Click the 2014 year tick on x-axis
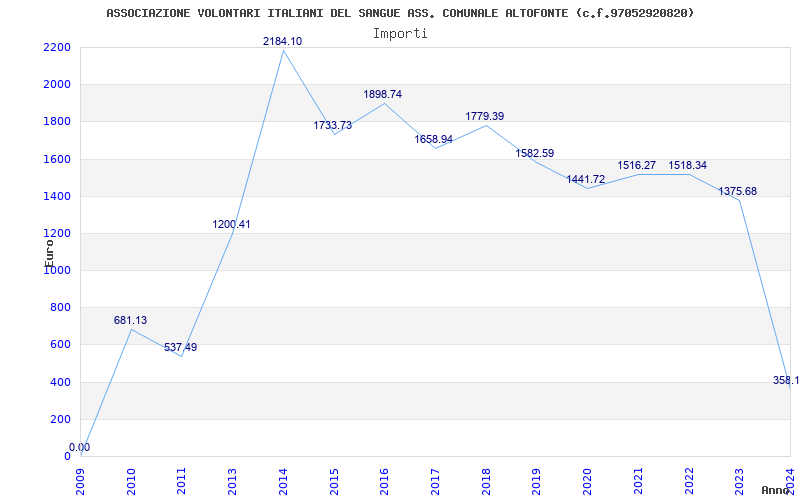The height and width of the screenshot is (500, 800). click(x=283, y=479)
